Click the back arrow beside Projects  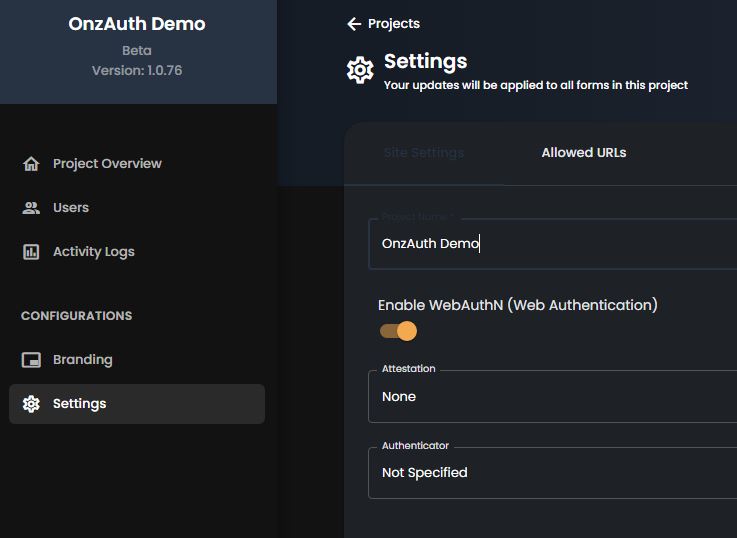(x=354, y=23)
